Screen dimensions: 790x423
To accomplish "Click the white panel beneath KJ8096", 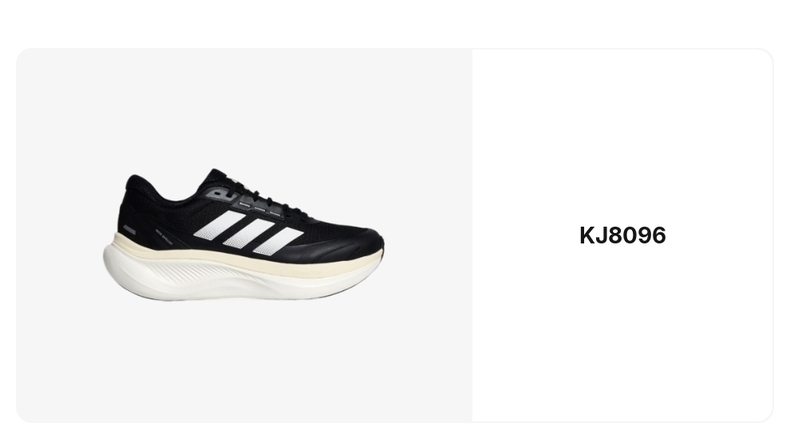I will (623, 332).
